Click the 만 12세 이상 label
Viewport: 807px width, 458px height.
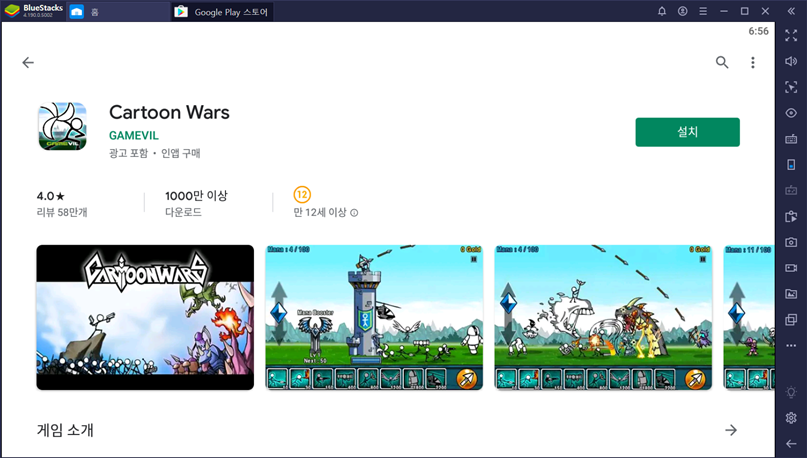pos(320,213)
